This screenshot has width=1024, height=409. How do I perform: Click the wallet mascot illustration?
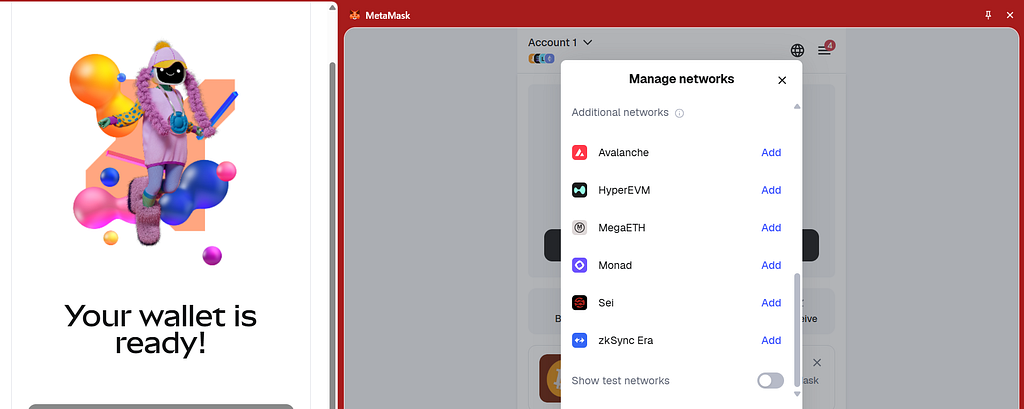coord(153,154)
